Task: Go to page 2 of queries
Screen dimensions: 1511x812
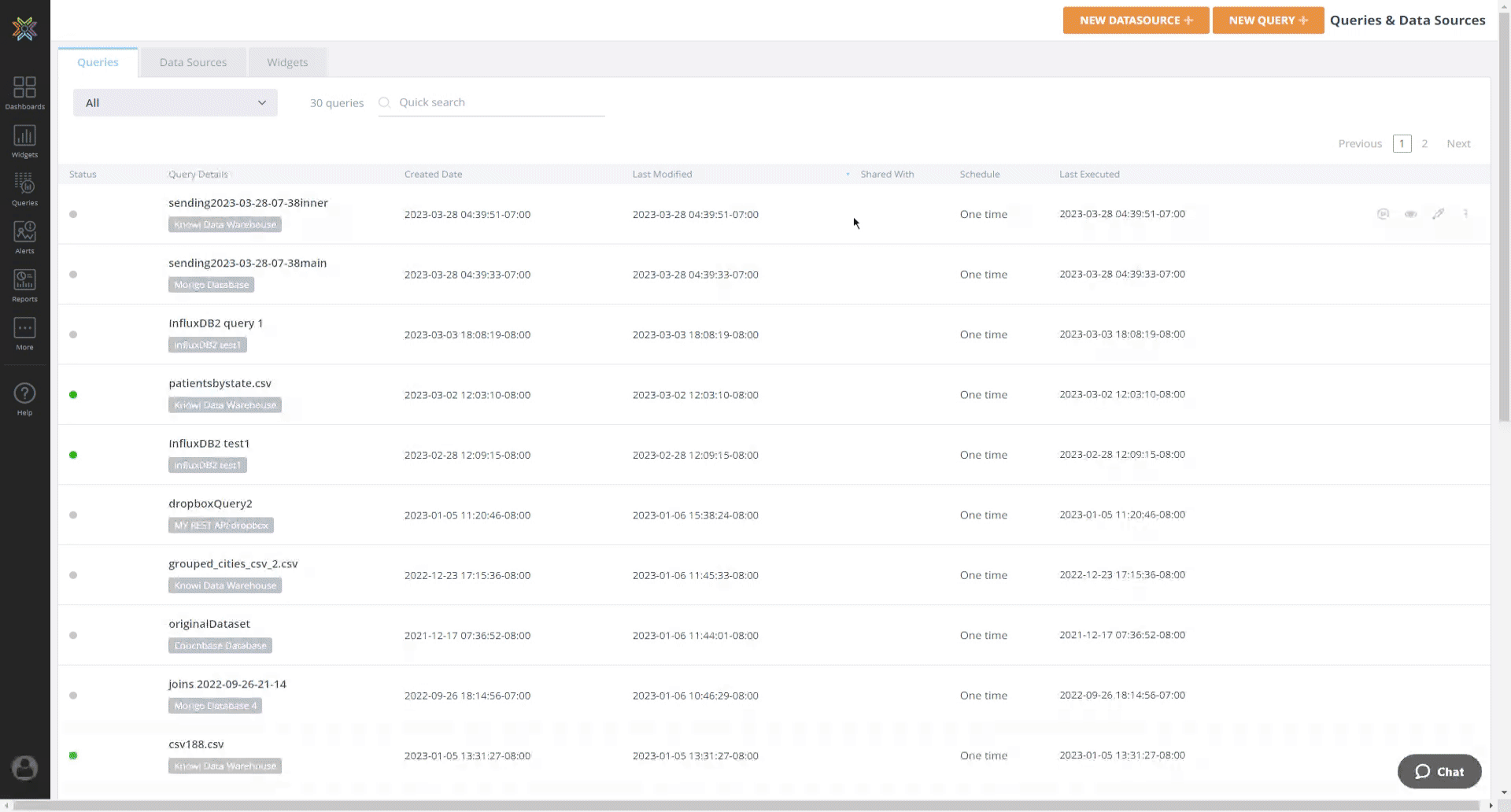Action: (x=1424, y=144)
